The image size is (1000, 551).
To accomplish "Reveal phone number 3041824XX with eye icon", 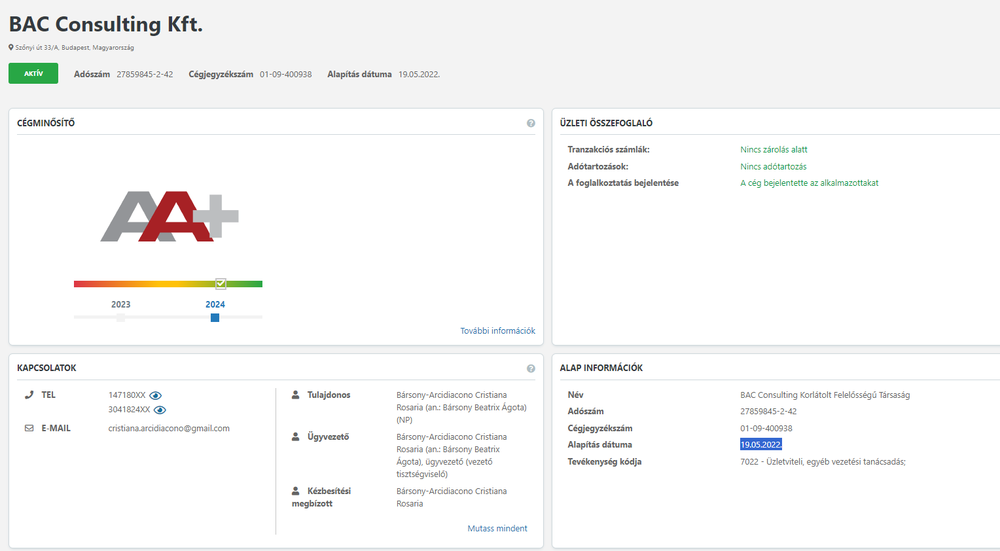I will tap(160, 410).
